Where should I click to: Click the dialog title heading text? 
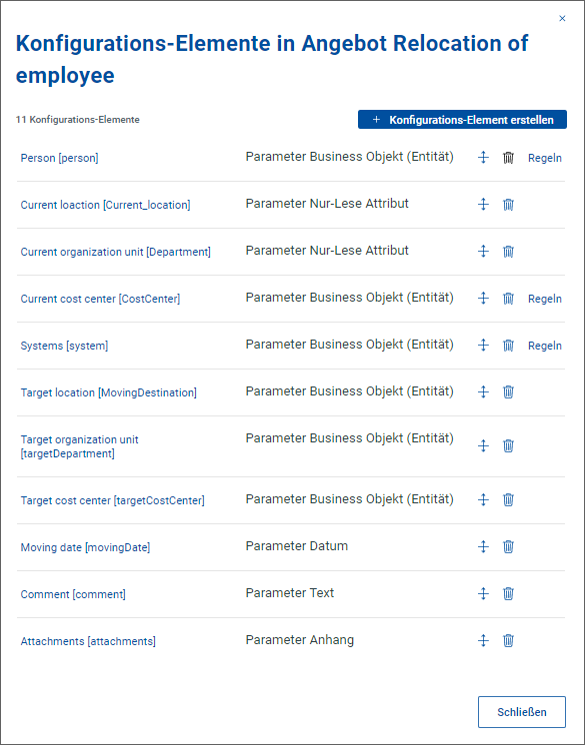click(272, 59)
